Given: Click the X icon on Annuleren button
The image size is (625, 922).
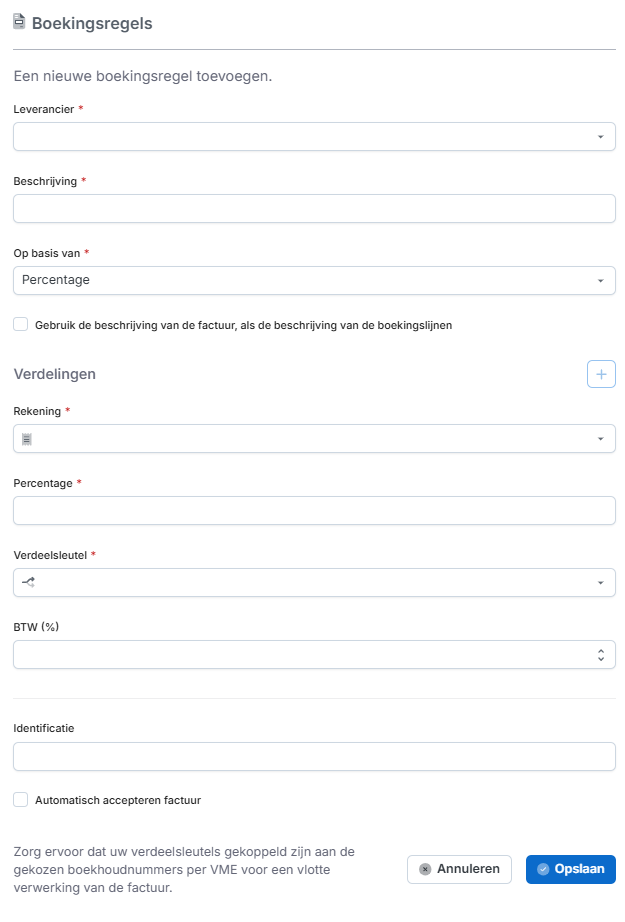Looking at the screenshot, I should 425,869.
